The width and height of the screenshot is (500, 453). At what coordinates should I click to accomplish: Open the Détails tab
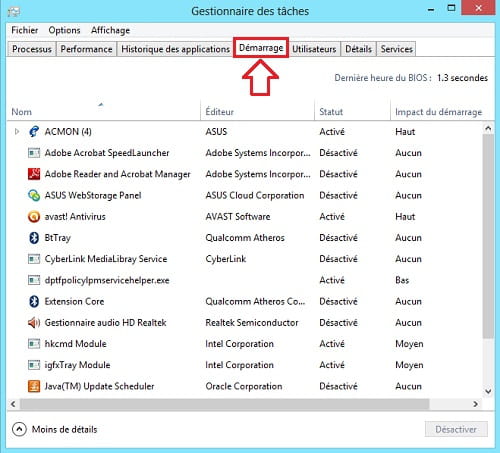point(358,49)
